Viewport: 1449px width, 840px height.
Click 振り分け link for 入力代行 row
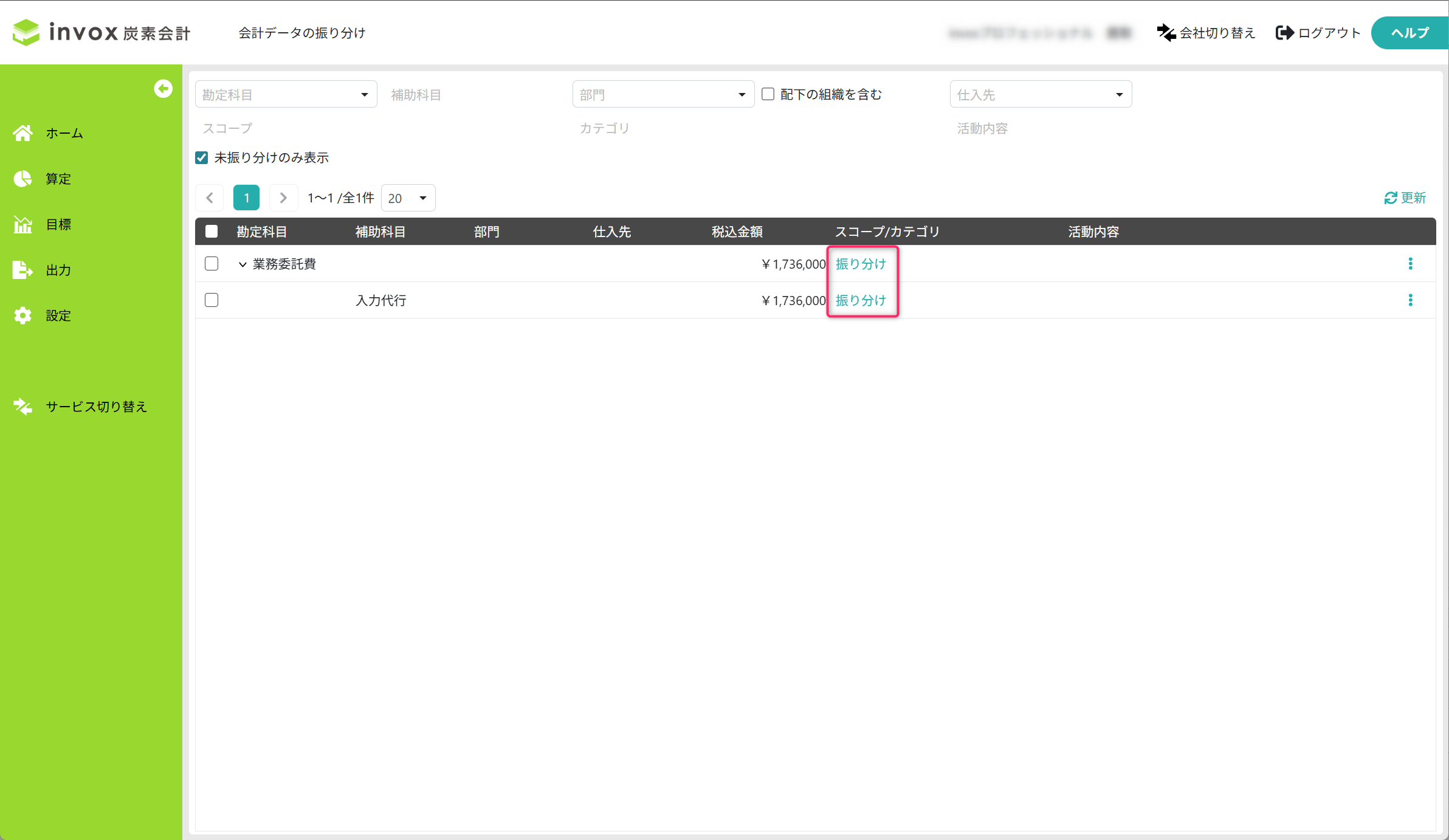point(861,300)
